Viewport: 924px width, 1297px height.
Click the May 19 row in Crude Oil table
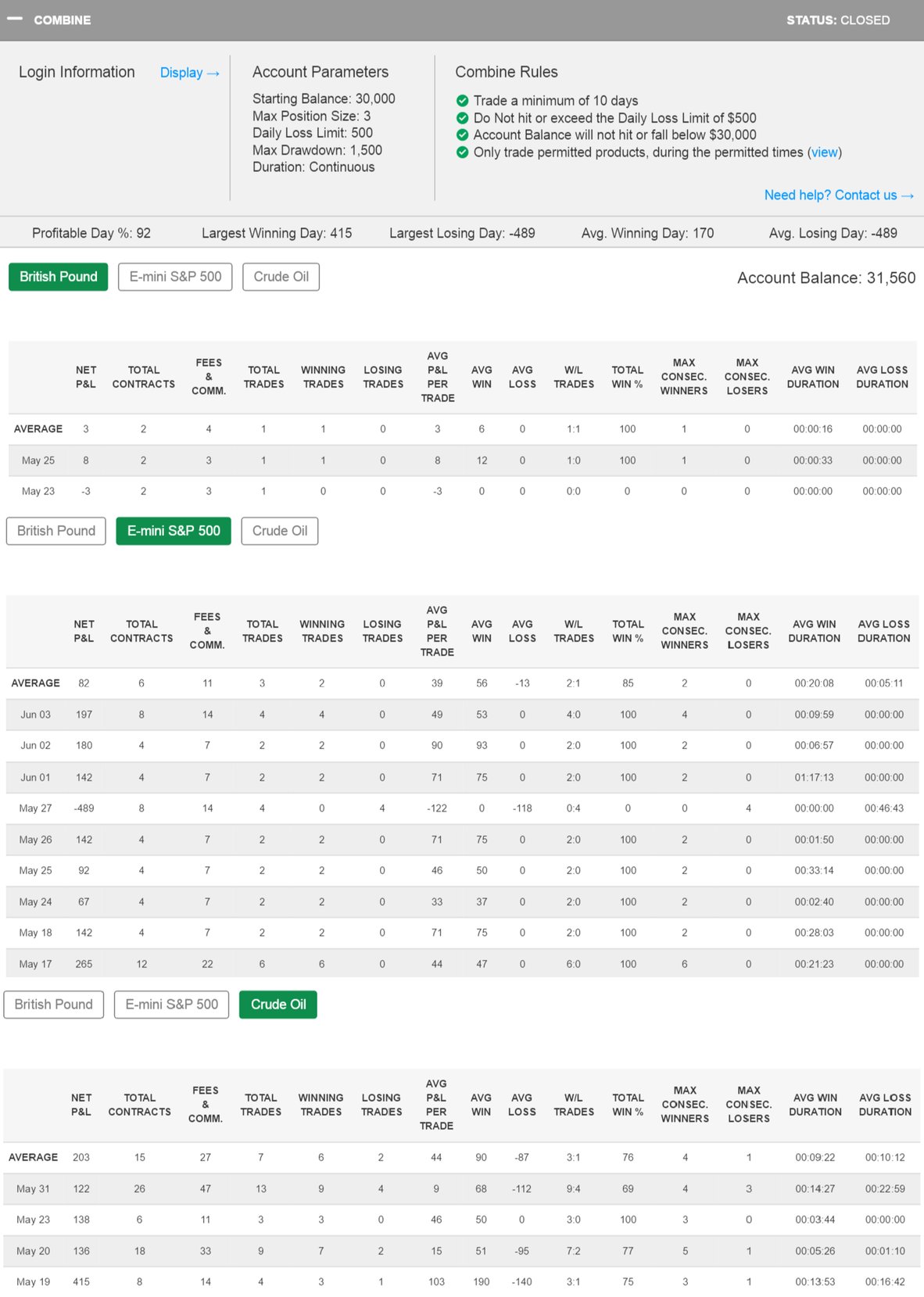point(461,1281)
